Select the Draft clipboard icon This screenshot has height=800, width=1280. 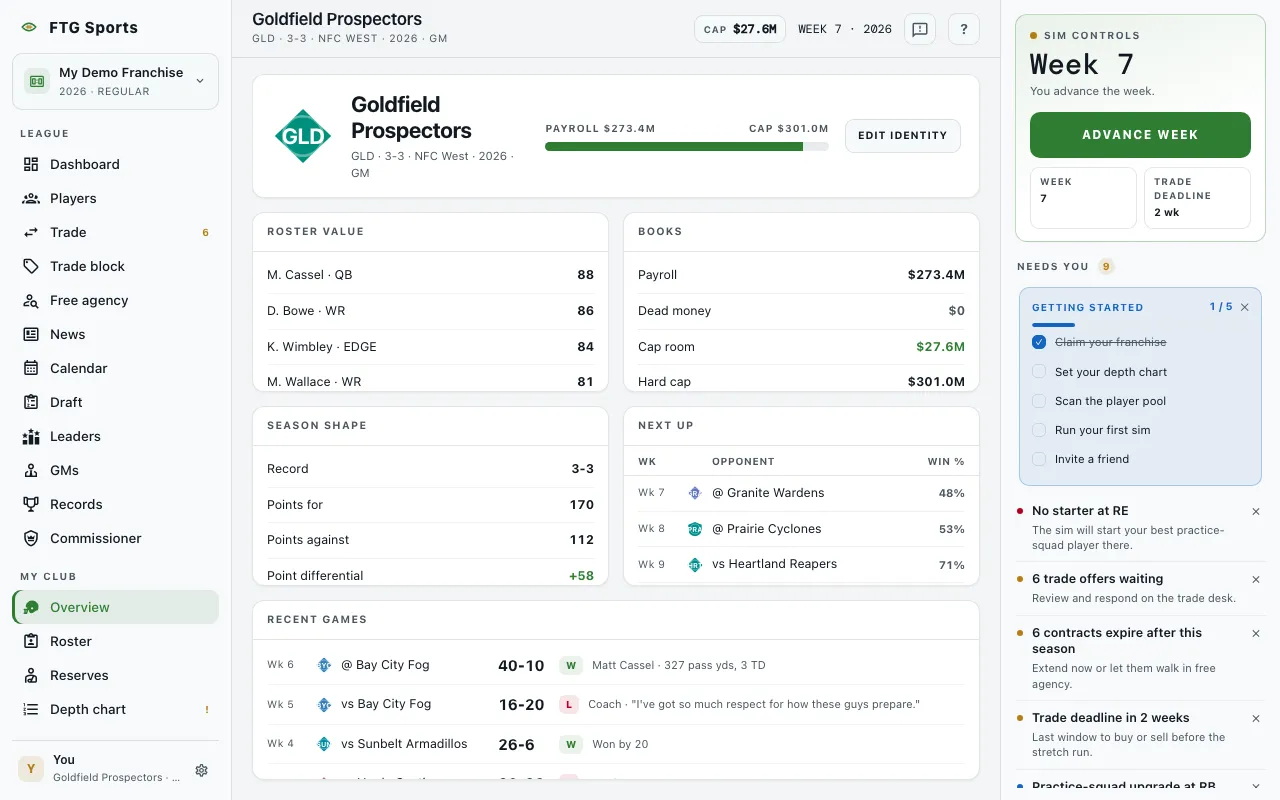pos(31,402)
